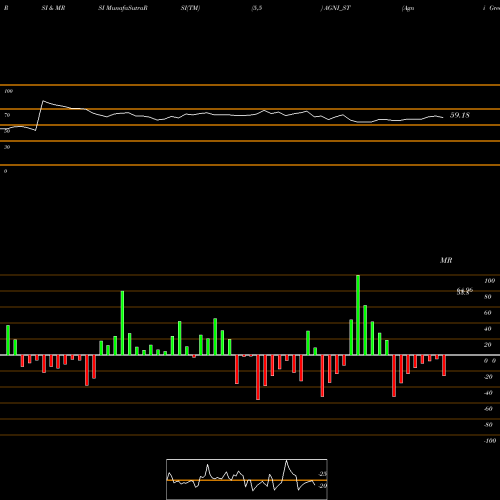500x500 pixels.
Task: Click the MR right axis label -80
Action: (x=488, y=425)
